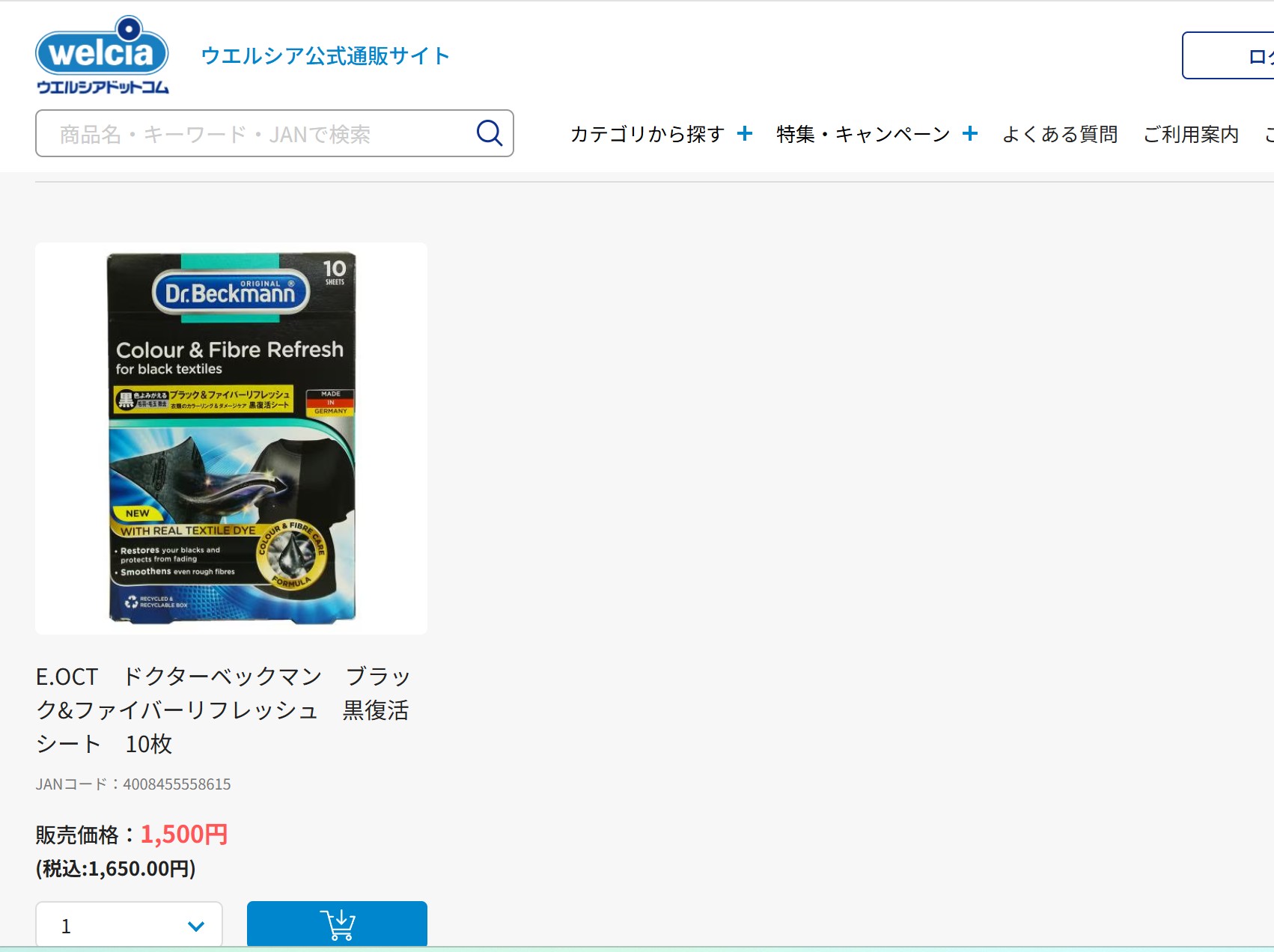Open the Dr. Beckmann product title link
Screen dimensions: 1274x952
225,710
